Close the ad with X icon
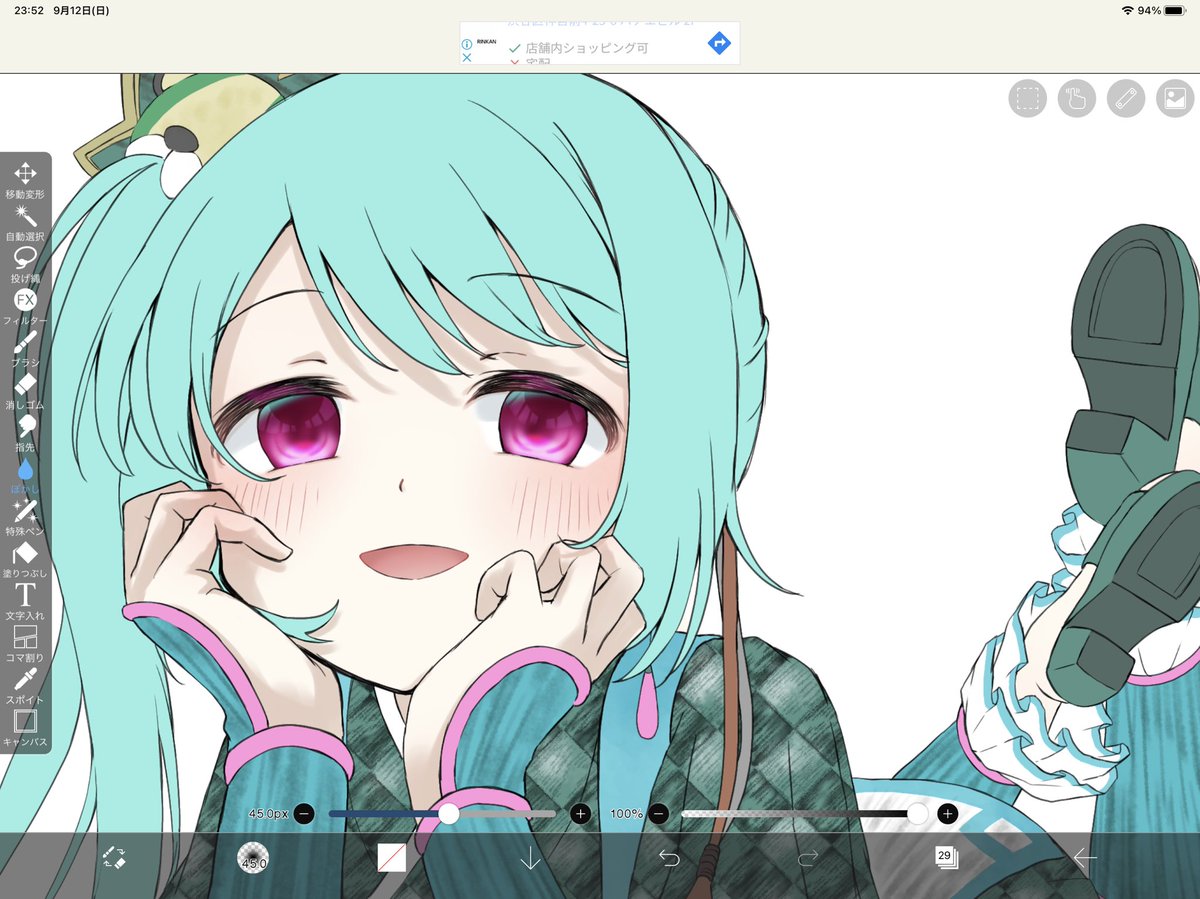The image size is (1200, 899). click(467, 58)
